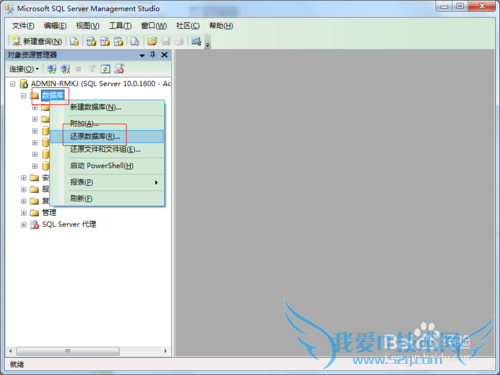Collapse the 数据库 folder node
This screenshot has height=375, width=500.
click(24, 96)
